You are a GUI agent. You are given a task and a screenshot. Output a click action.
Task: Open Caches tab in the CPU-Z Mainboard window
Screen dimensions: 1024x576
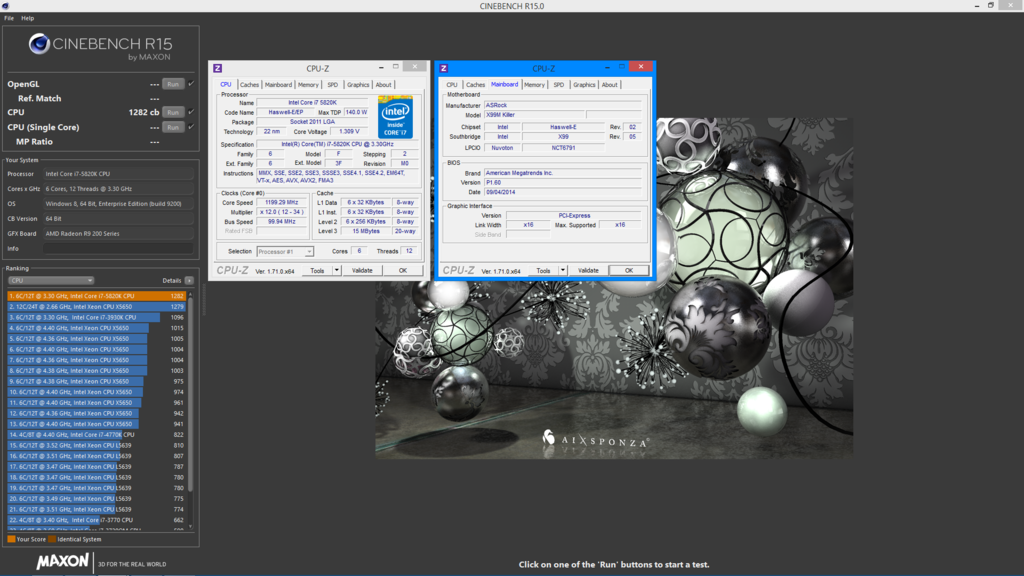(x=475, y=85)
